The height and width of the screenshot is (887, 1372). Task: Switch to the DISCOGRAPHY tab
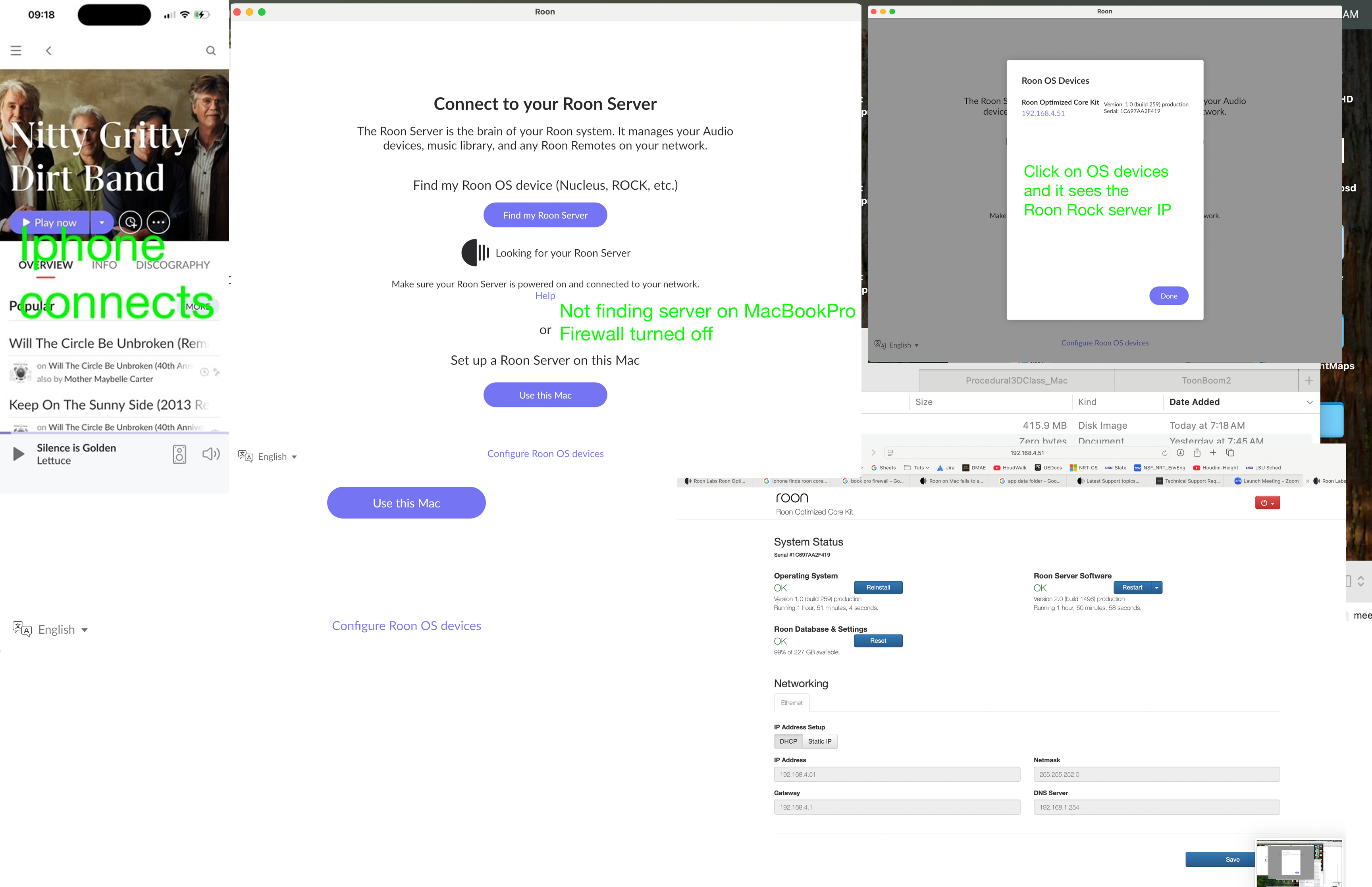pos(173,265)
